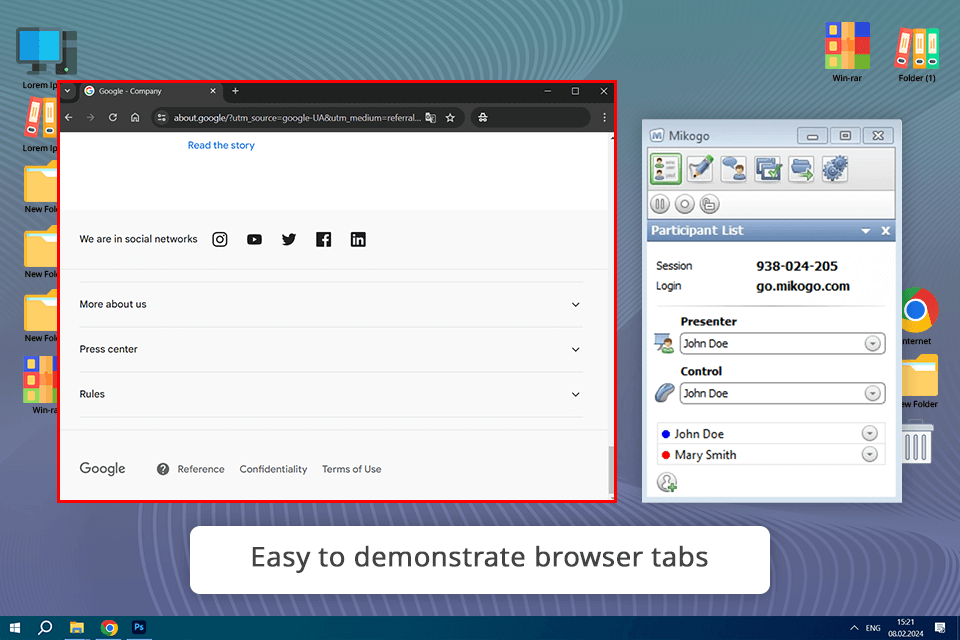This screenshot has width=960, height=640.
Task: Select the Google - Company tab
Action: tap(150, 91)
